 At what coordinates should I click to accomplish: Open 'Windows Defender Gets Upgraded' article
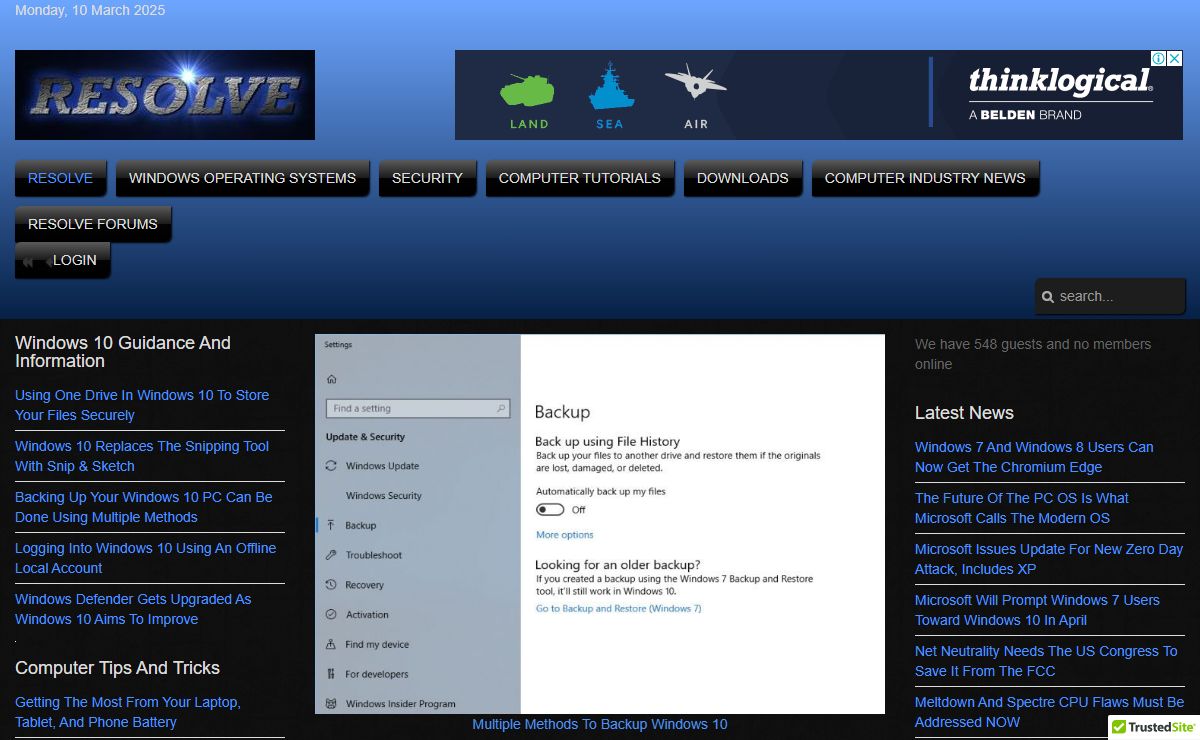pos(133,609)
